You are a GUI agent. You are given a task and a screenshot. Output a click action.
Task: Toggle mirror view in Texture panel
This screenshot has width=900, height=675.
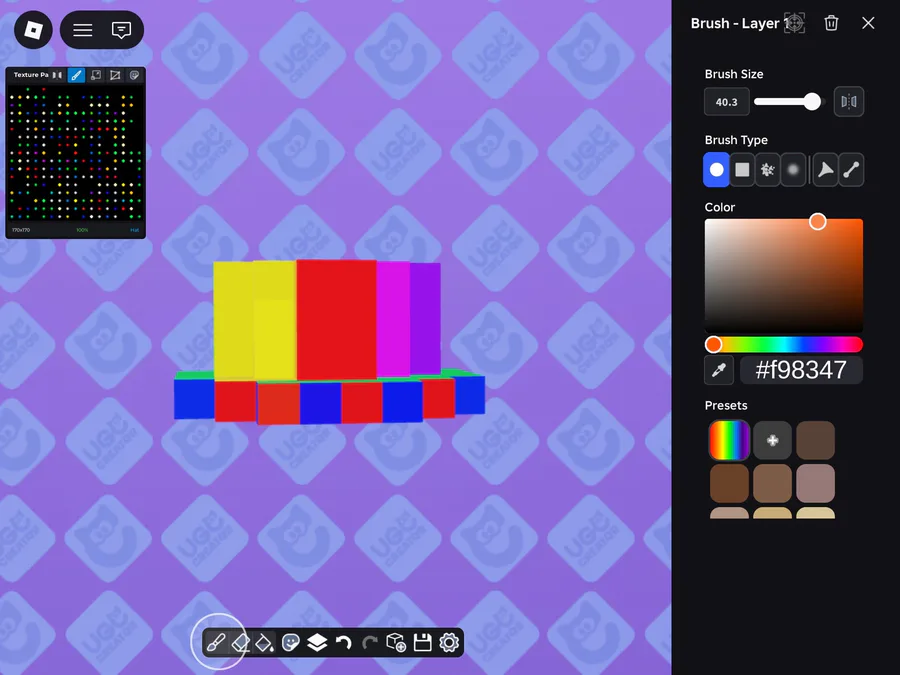(57, 75)
